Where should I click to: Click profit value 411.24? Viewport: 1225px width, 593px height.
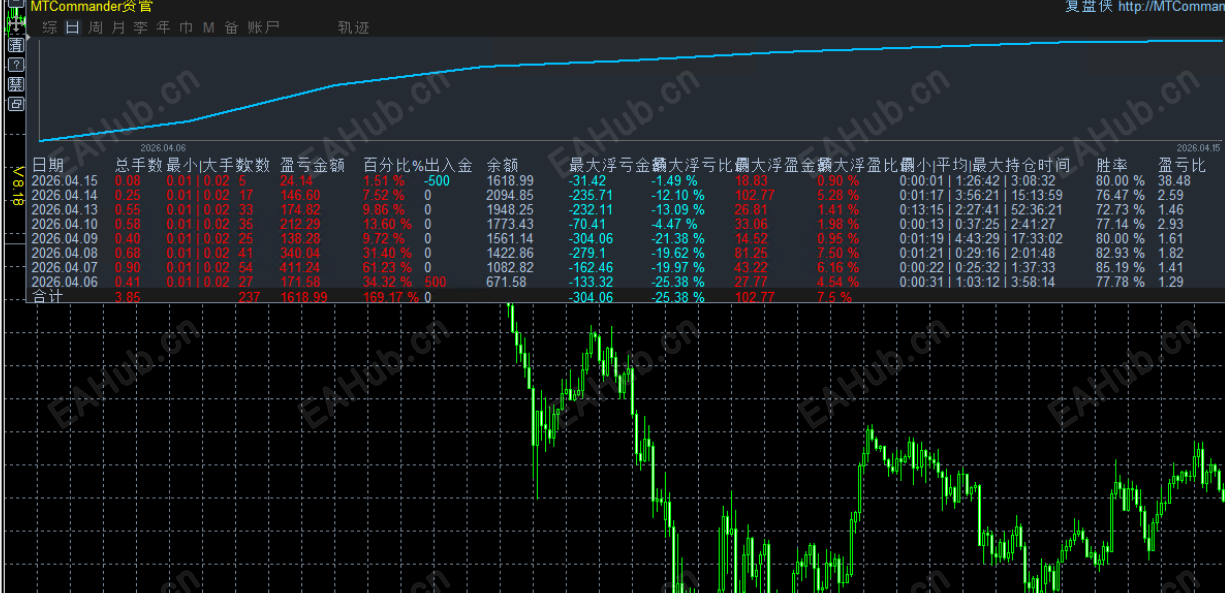pos(301,268)
